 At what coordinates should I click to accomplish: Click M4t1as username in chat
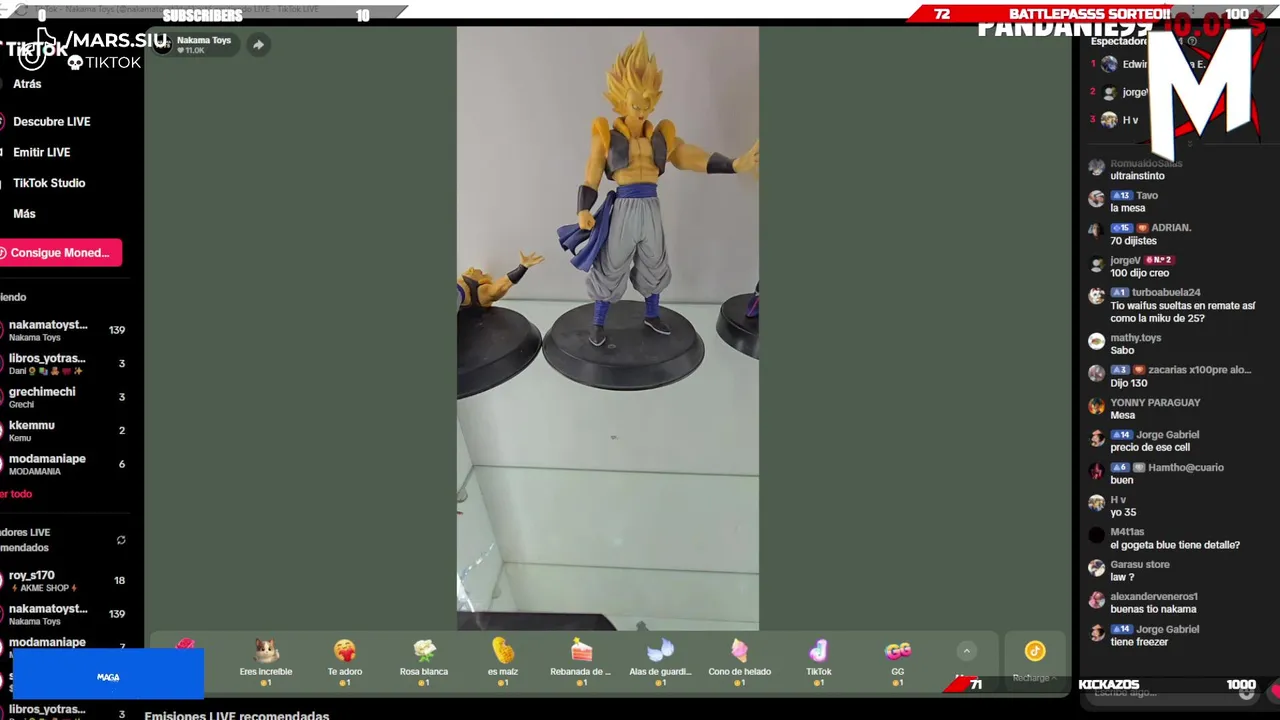click(x=1127, y=532)
